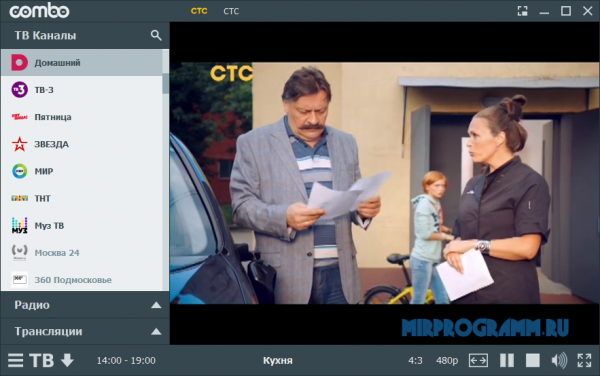600x376 pixels.
Task: Close the combo window
Action: [588, 11]
